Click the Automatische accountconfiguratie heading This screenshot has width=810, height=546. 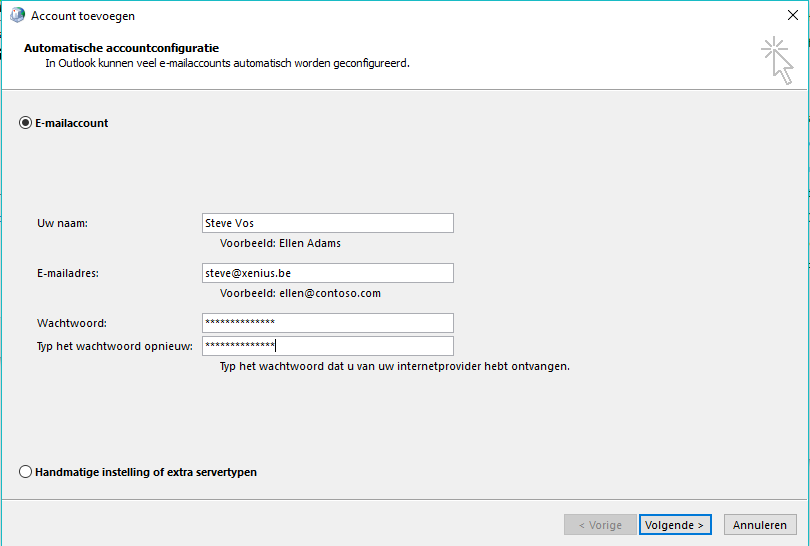click(x=121, y=48)
